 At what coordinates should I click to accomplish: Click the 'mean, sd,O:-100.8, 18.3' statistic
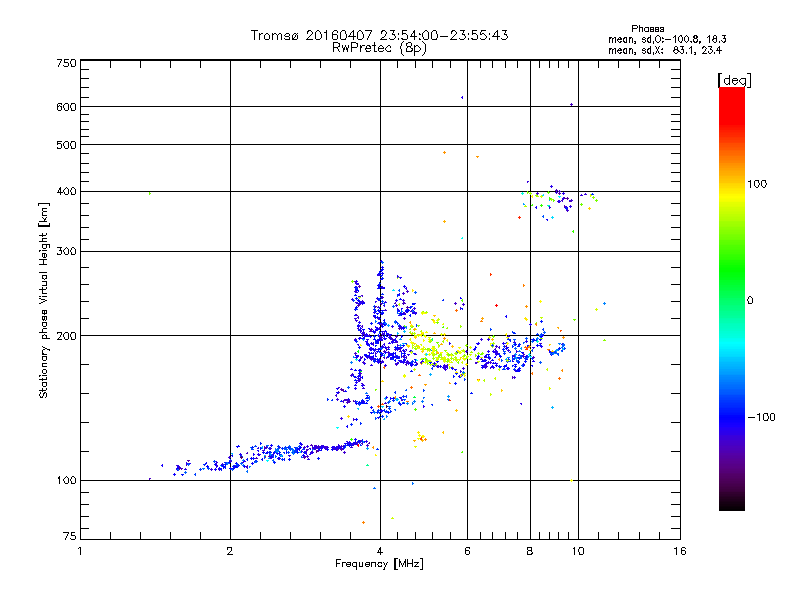[667, 39]
